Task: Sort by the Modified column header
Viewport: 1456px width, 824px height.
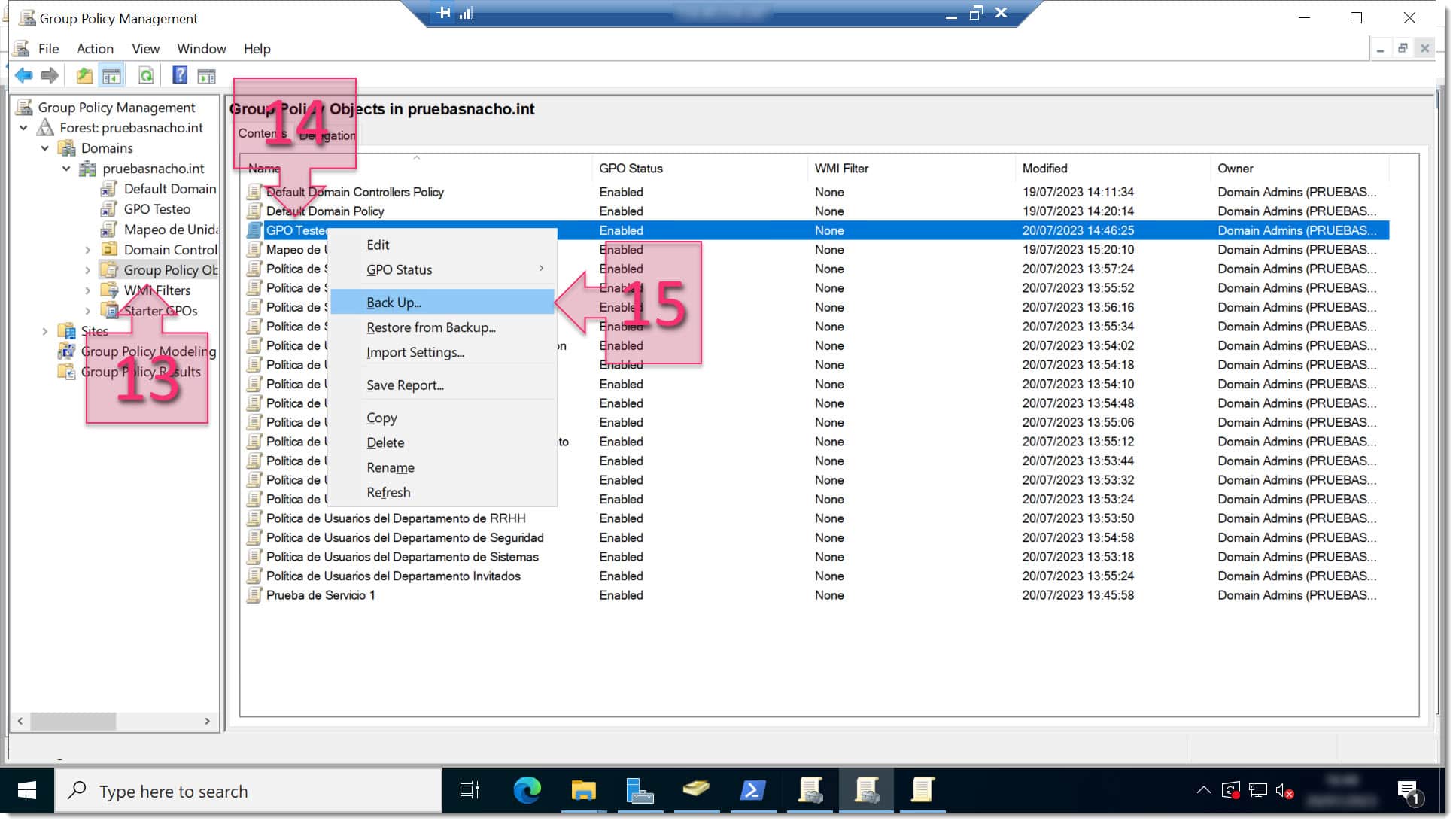Action: [x=1114, y=169]
